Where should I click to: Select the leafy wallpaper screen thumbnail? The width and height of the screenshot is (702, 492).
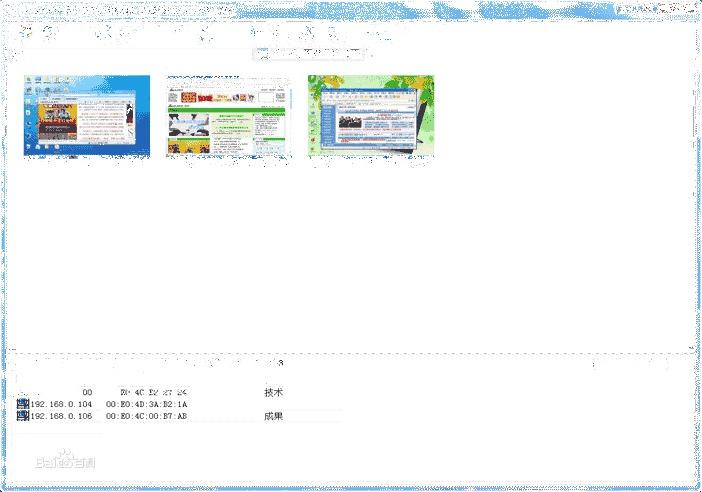(370, 116)
